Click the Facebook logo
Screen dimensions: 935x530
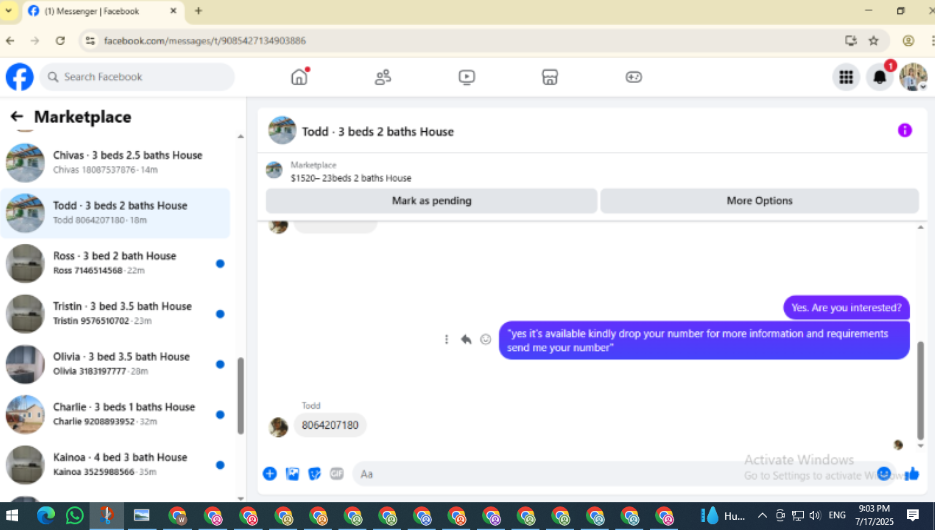tap(20, 77)
